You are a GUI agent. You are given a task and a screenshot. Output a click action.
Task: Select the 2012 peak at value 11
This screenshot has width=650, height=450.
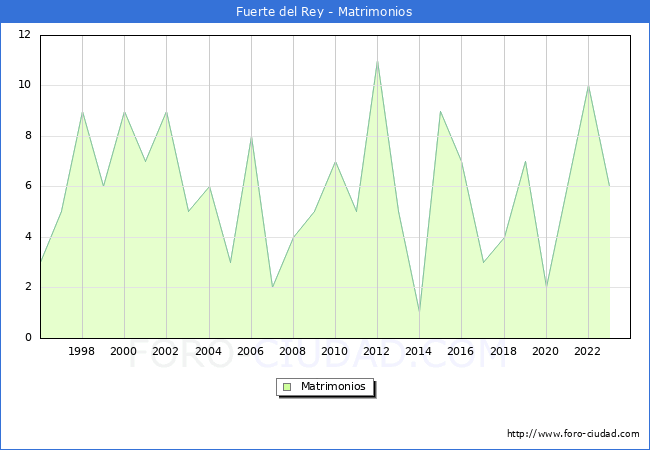click(x=377, y=61)
